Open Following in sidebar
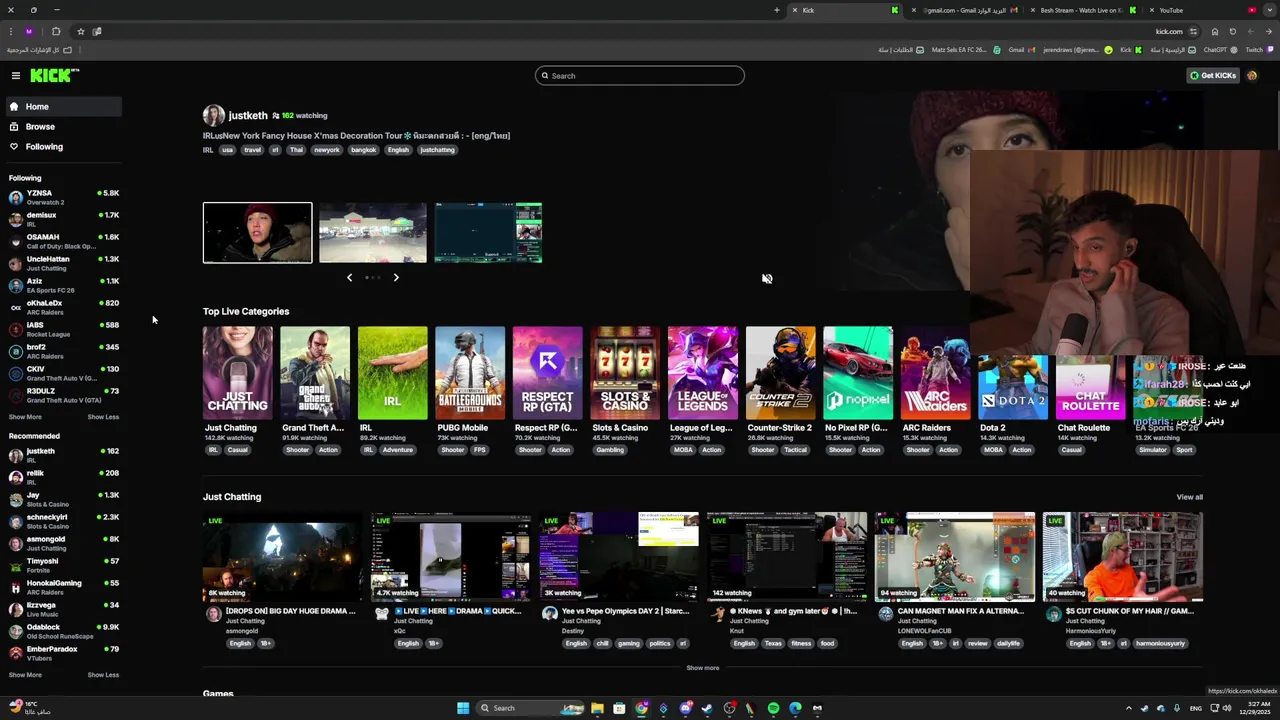The height and width of the screenshot is (720, 1280). pyautogui.click(x=64, y=147)
